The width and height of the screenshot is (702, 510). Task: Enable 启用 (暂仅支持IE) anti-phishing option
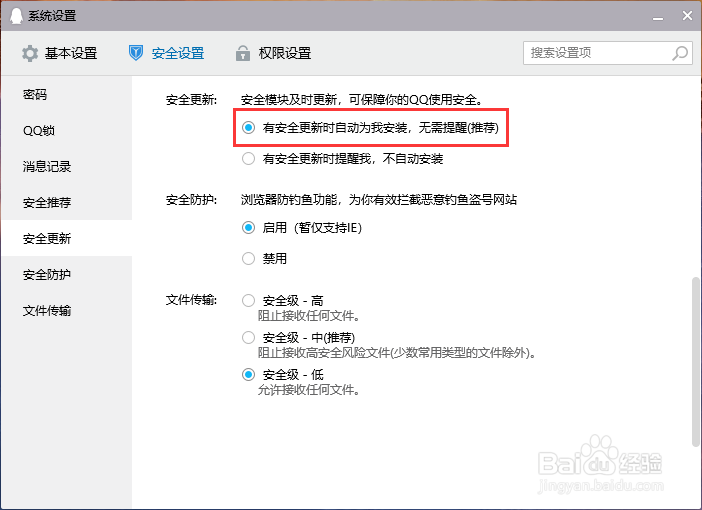[x=248, y=227]
